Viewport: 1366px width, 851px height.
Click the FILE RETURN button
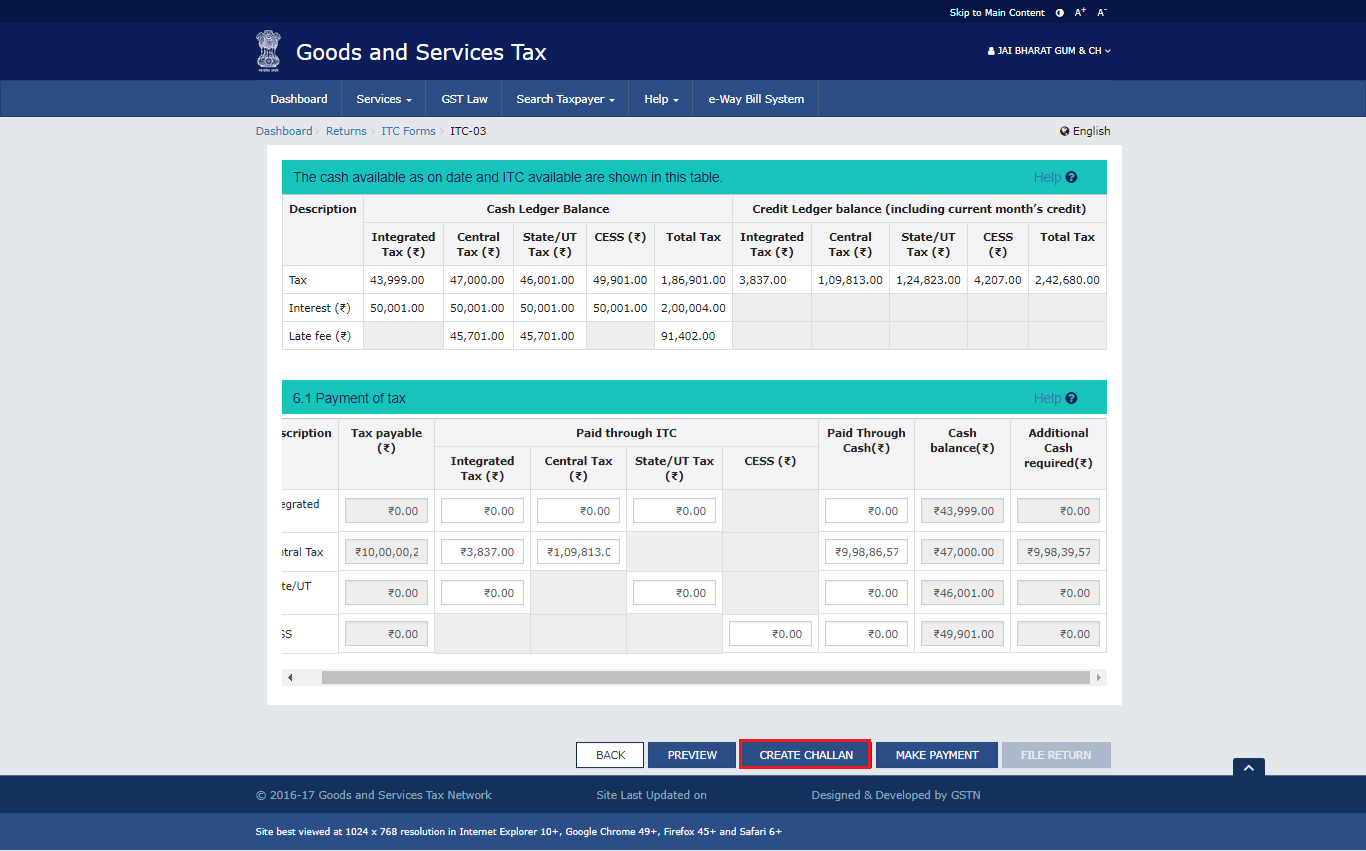pos(1056,755)
